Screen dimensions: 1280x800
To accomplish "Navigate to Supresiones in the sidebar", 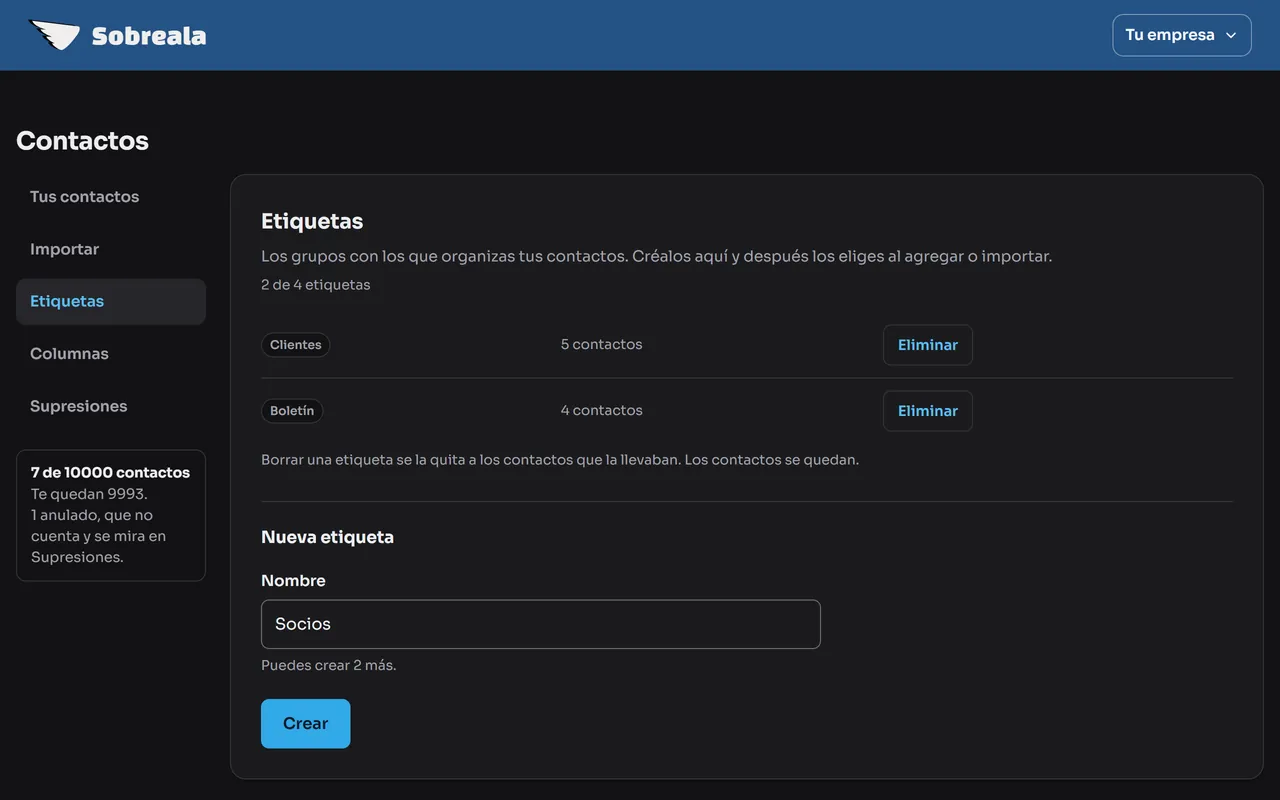I will pos(111,406).
